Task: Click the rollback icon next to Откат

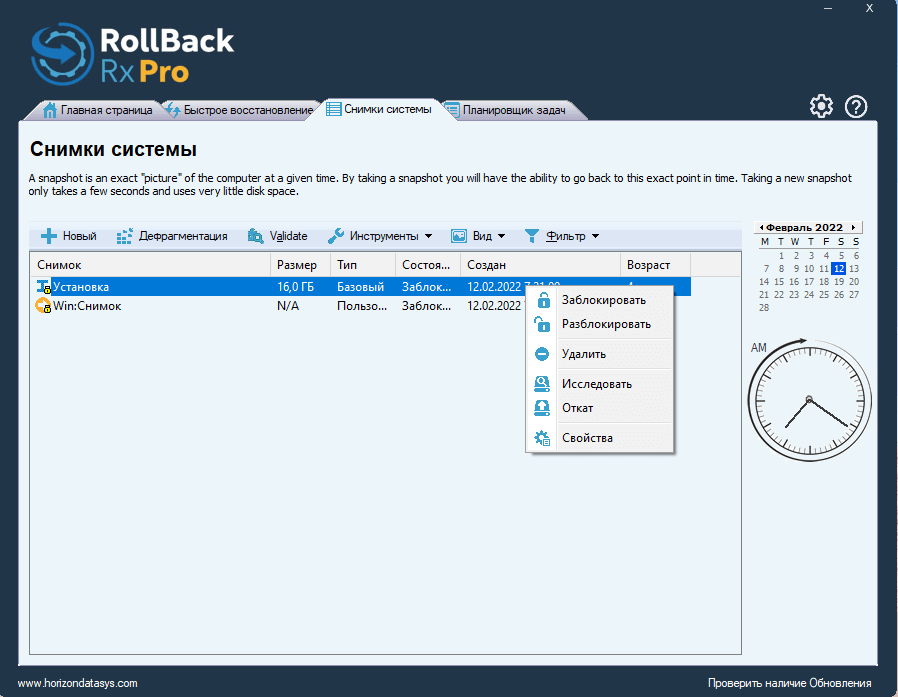Action: tap(542, 408)
